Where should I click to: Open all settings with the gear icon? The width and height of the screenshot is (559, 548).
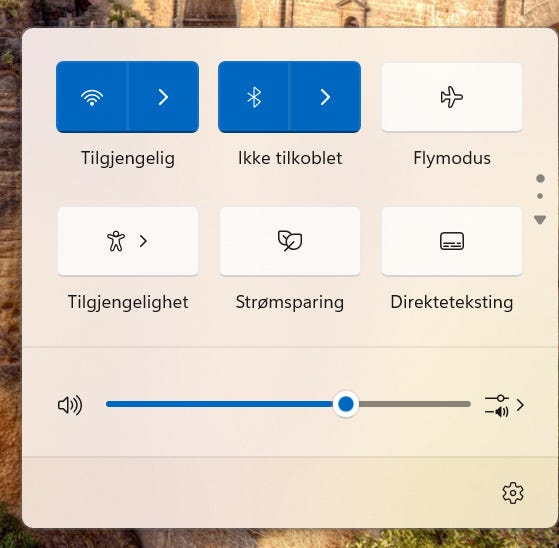513,493
